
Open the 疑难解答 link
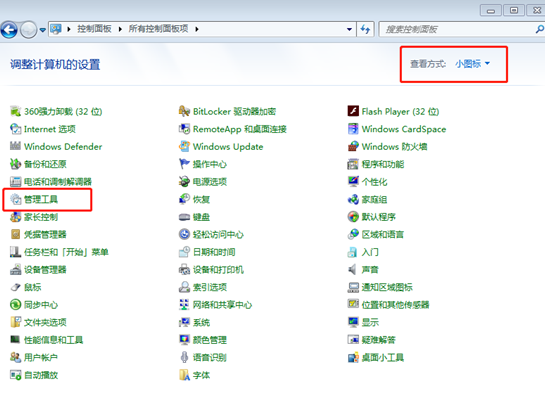pos(379,340)
